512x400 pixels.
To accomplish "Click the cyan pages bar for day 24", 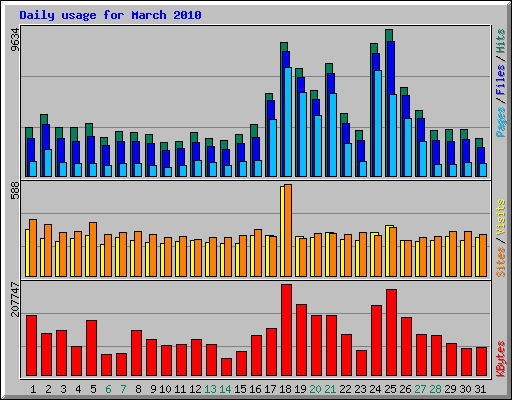I will [x=378, y=123].
